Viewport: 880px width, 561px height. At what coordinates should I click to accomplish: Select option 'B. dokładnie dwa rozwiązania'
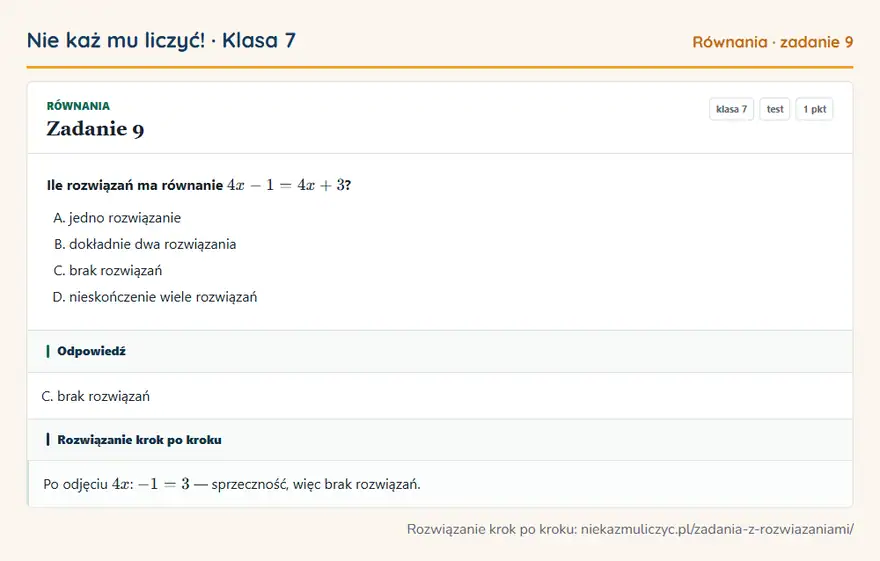145,244
